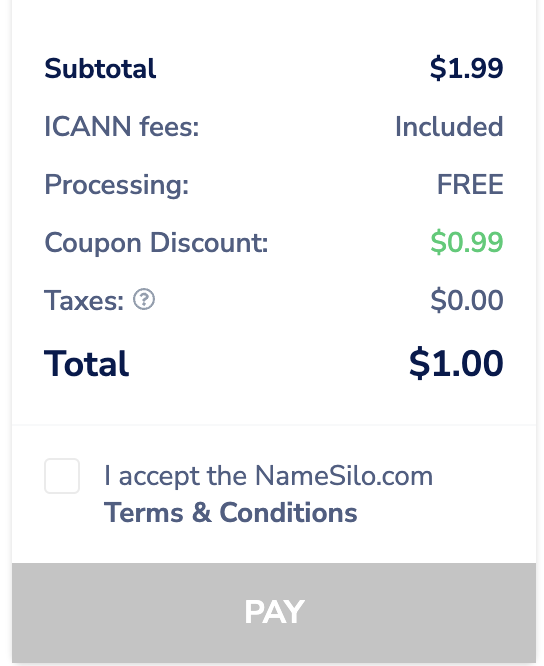Click the divider line above the checkbox
Screen dimensions: 544x666
pos(274,424)
